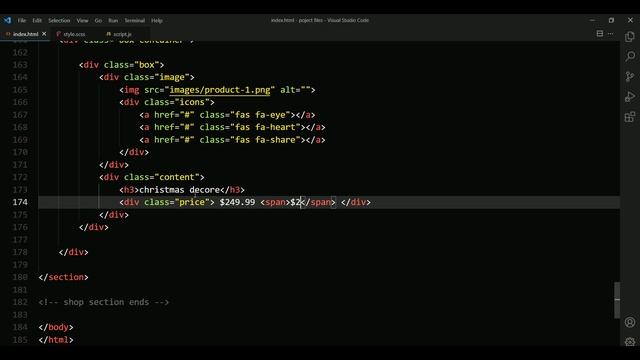The width and height of the screenshot is (640, 360).
Task: Open the Source Control view
Action: [630, 76]
